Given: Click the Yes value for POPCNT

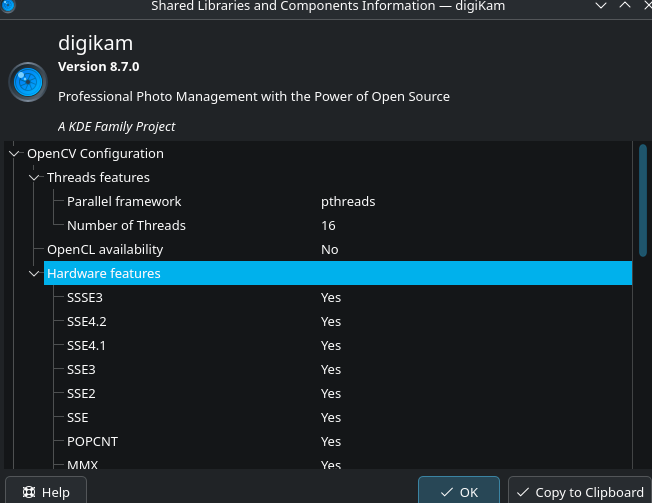Looking at the screenshot, I should (331, 441).
